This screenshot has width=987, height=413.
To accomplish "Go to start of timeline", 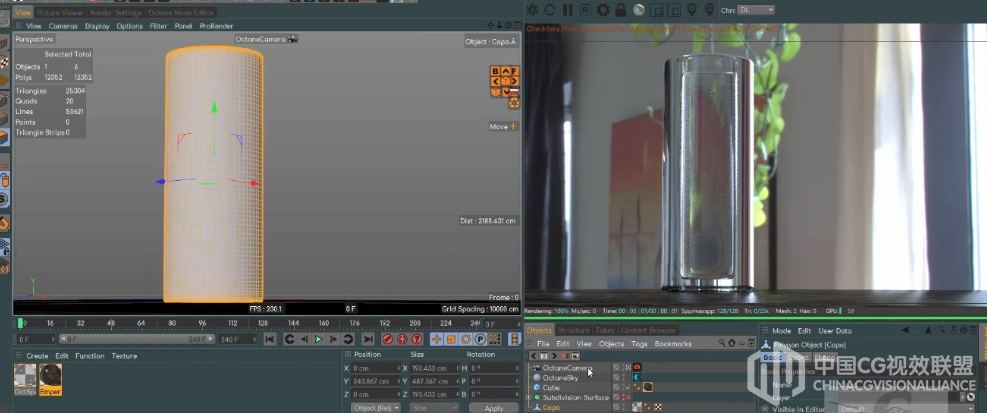I will (x=269, y=339).
